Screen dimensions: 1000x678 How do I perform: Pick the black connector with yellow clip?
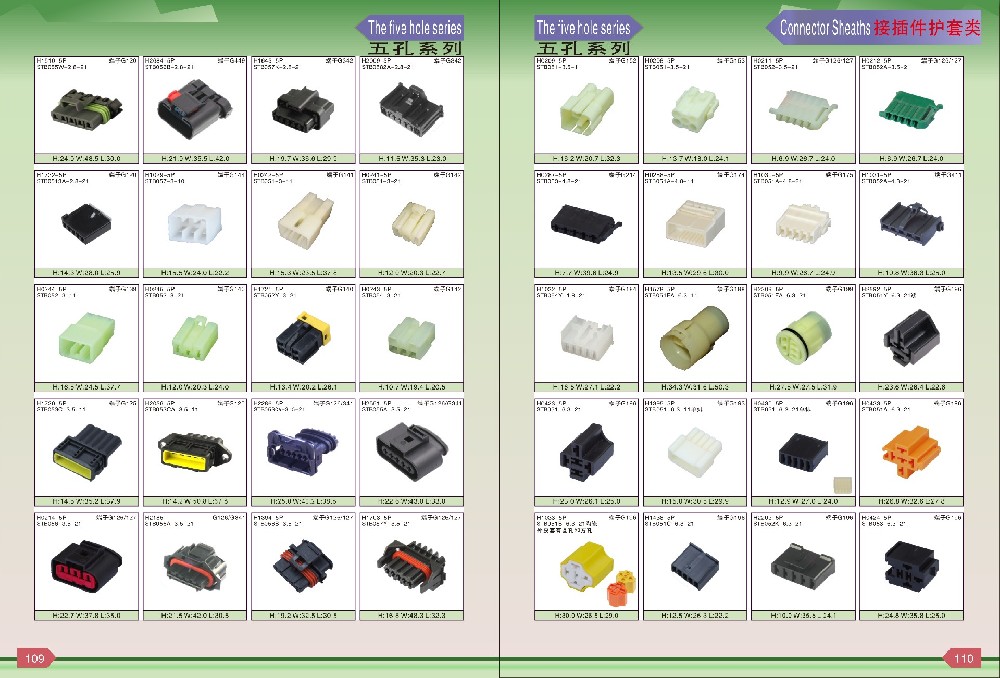click(303, 338)
